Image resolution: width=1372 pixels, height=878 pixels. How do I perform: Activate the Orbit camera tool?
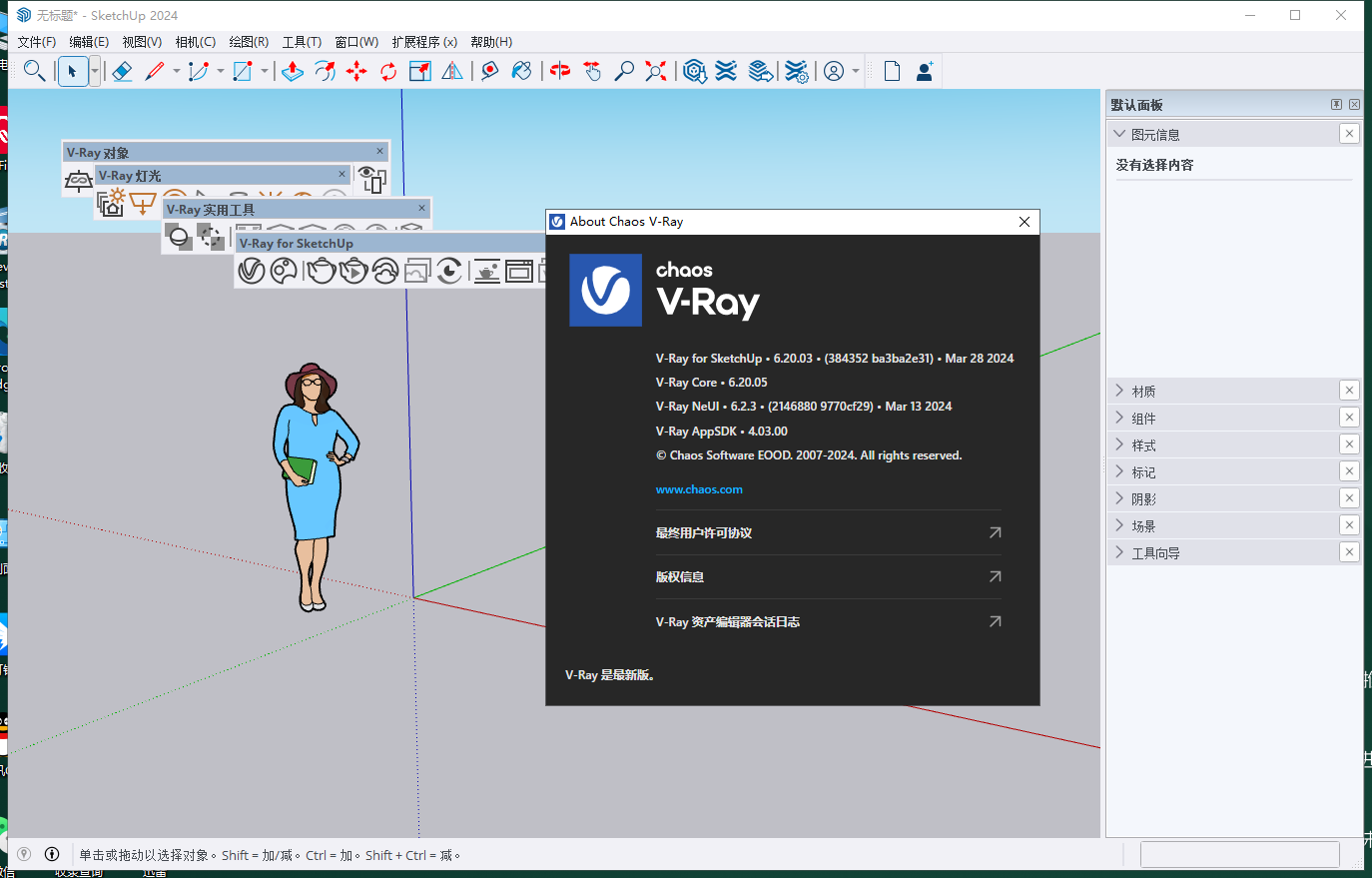coord(560,71)
